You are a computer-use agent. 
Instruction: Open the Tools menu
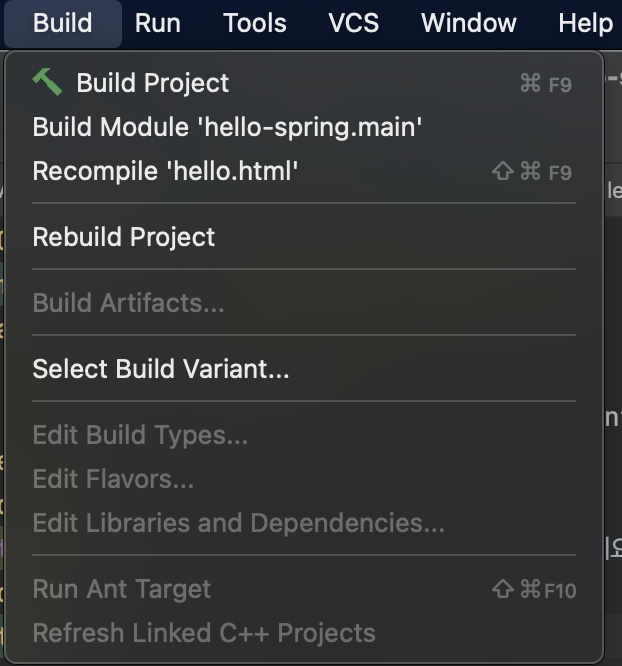coord(254,23)
